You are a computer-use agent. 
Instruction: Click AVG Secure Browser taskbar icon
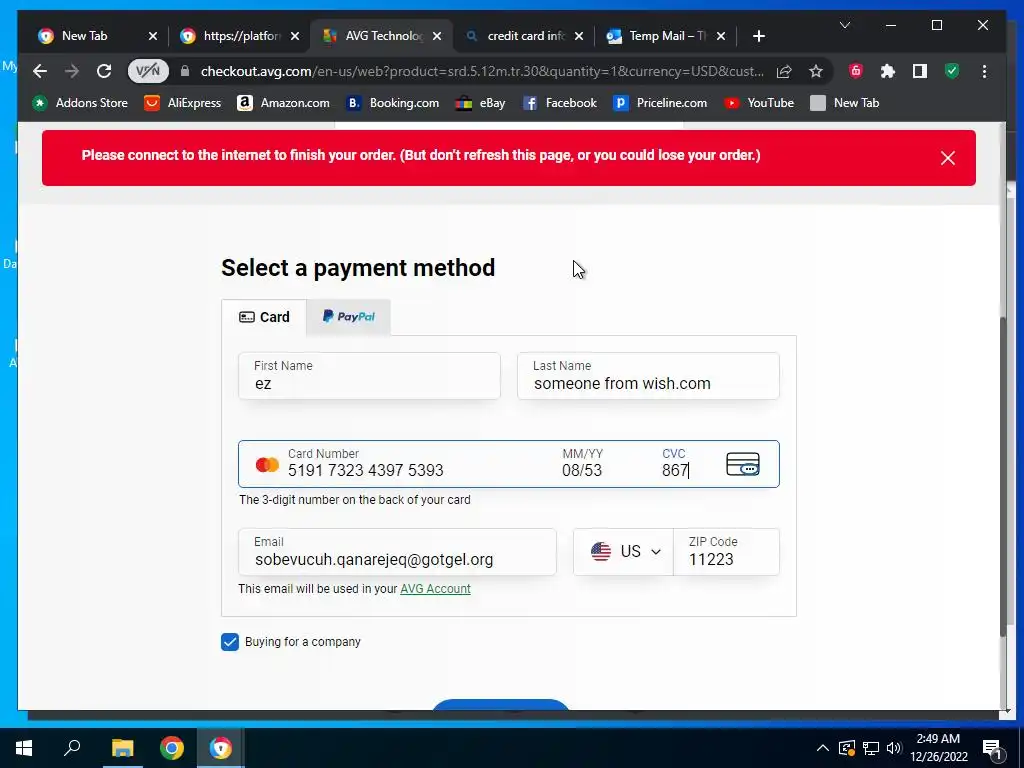click(x=221, y=748)
